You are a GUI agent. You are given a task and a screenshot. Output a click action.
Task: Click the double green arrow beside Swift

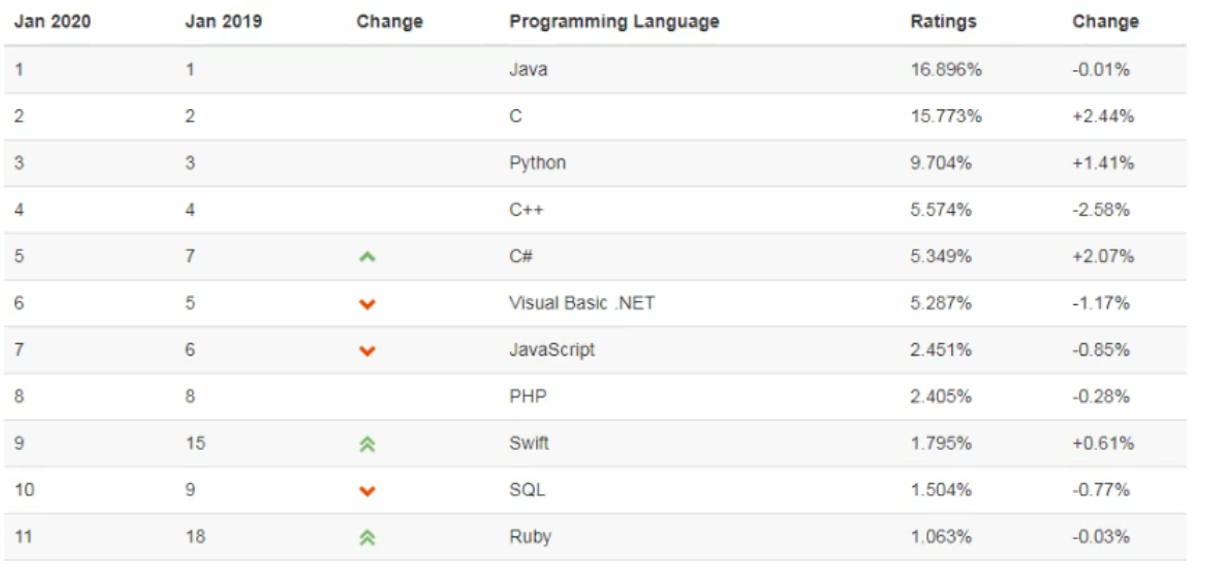pos(367,444)
